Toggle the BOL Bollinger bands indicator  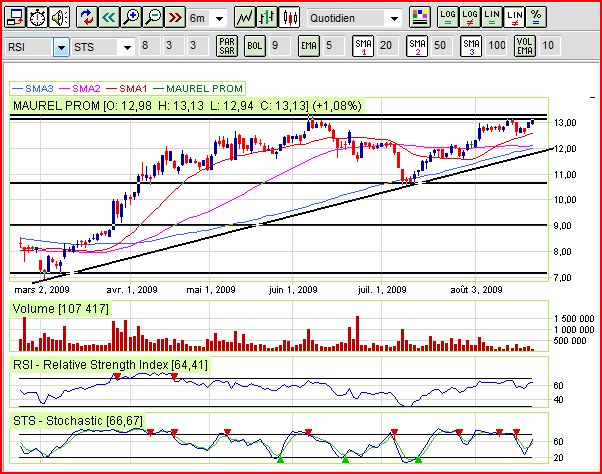tap(255, 46)
